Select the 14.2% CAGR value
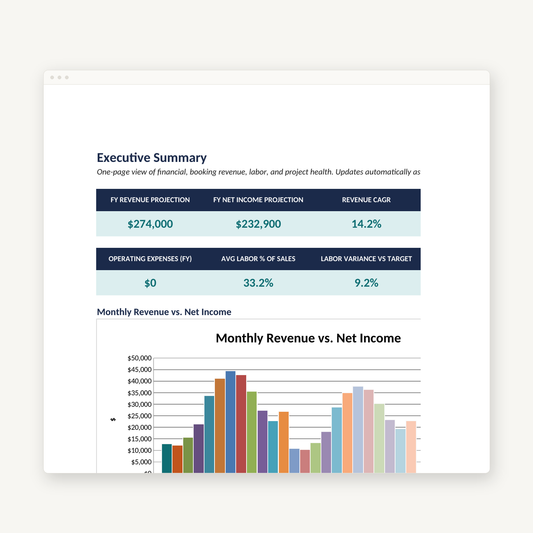This screenshot has width=533, height=533. (x=366, y=224)
